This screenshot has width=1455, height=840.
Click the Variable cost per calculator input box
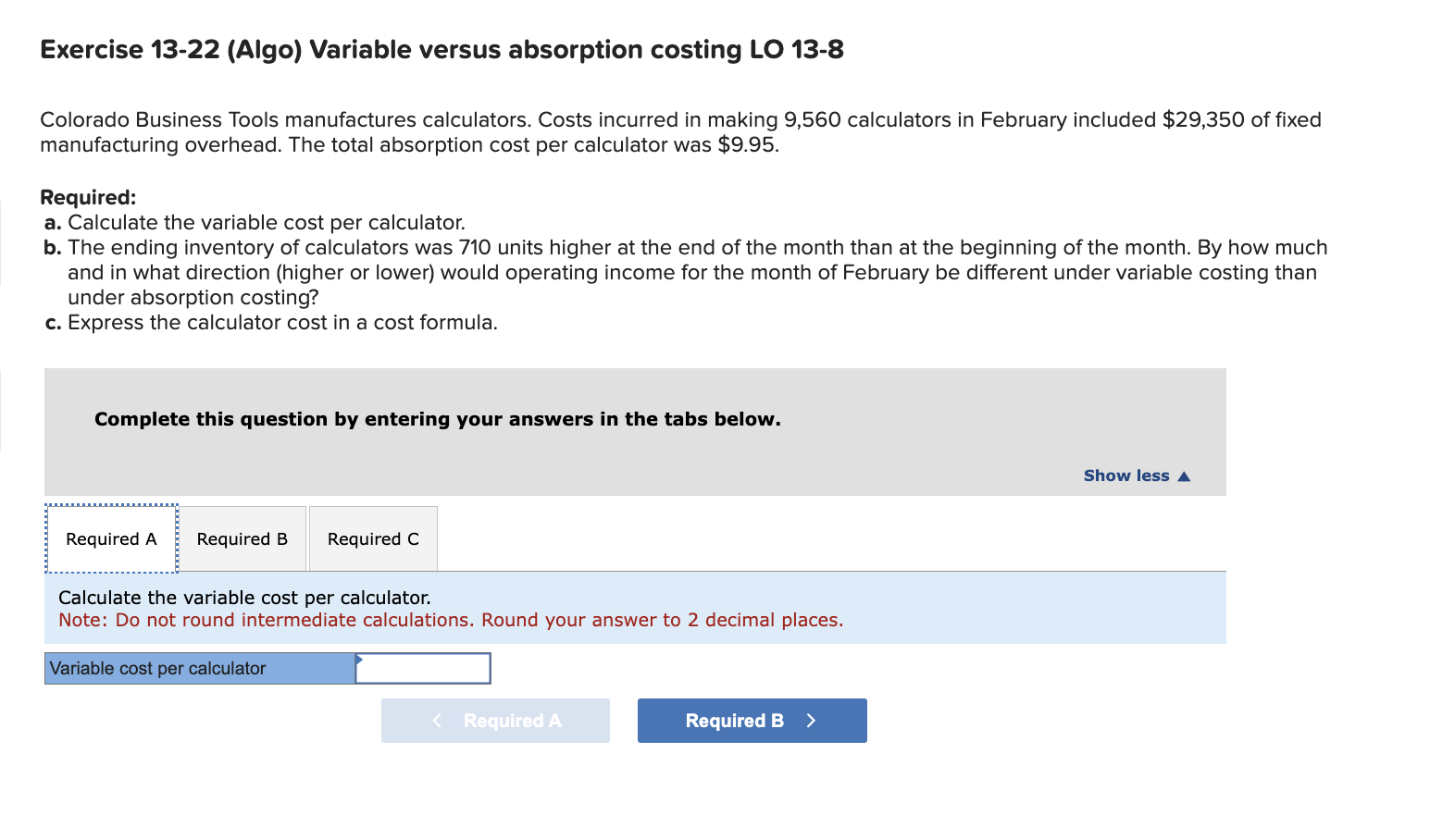tap(424, 667)
